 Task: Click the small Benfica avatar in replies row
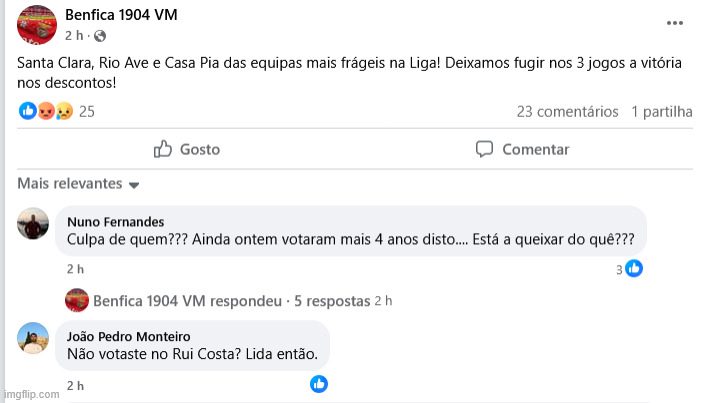[x=76, y=300]
